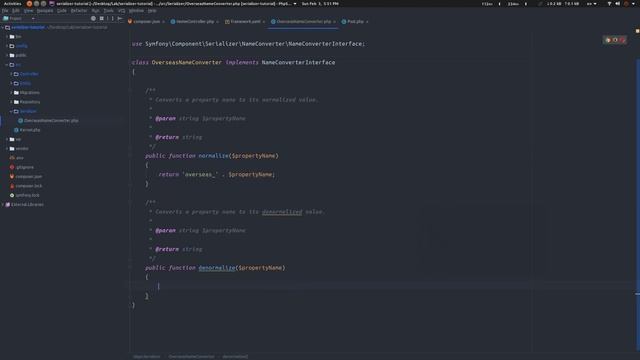
Task: Expand the bin folder
Action: click(7, 37)
